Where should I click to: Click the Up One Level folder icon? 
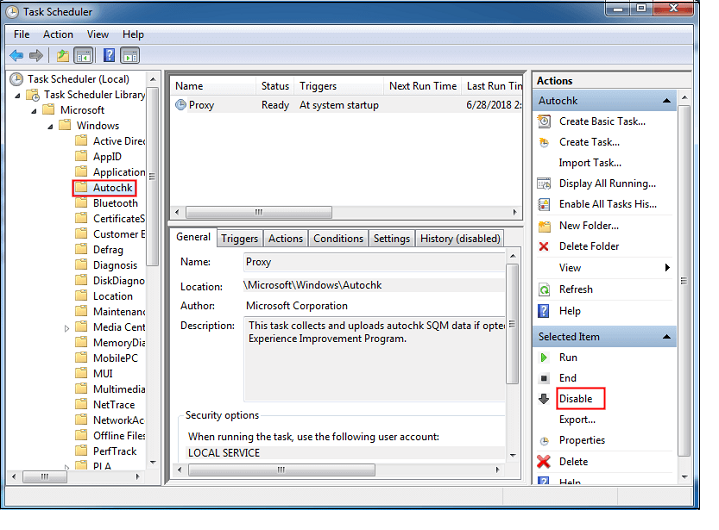click(62, 55)
